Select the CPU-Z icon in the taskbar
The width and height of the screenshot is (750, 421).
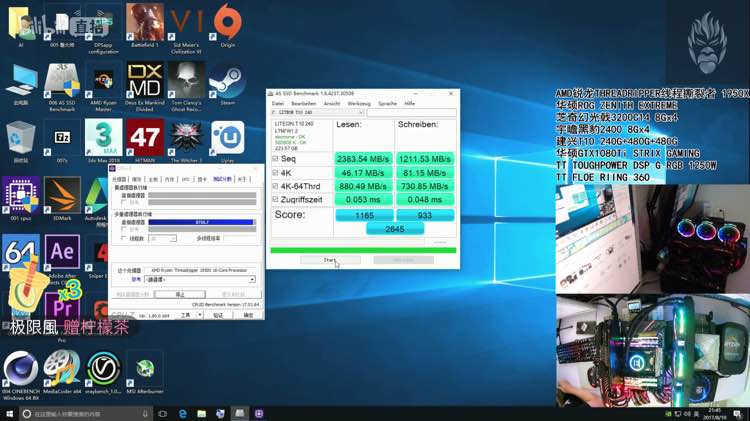click(x=259, y=414)
